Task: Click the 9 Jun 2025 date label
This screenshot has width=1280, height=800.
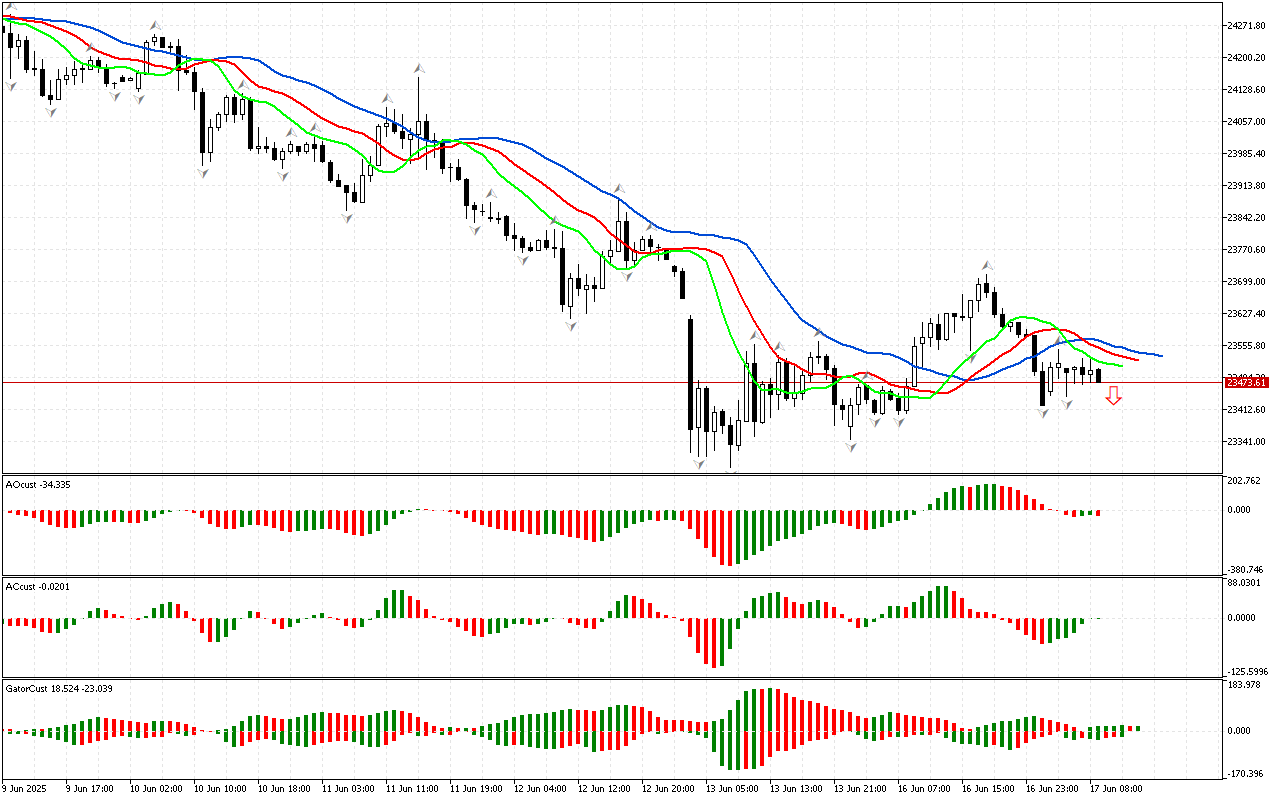Action: tap(26, 788)
